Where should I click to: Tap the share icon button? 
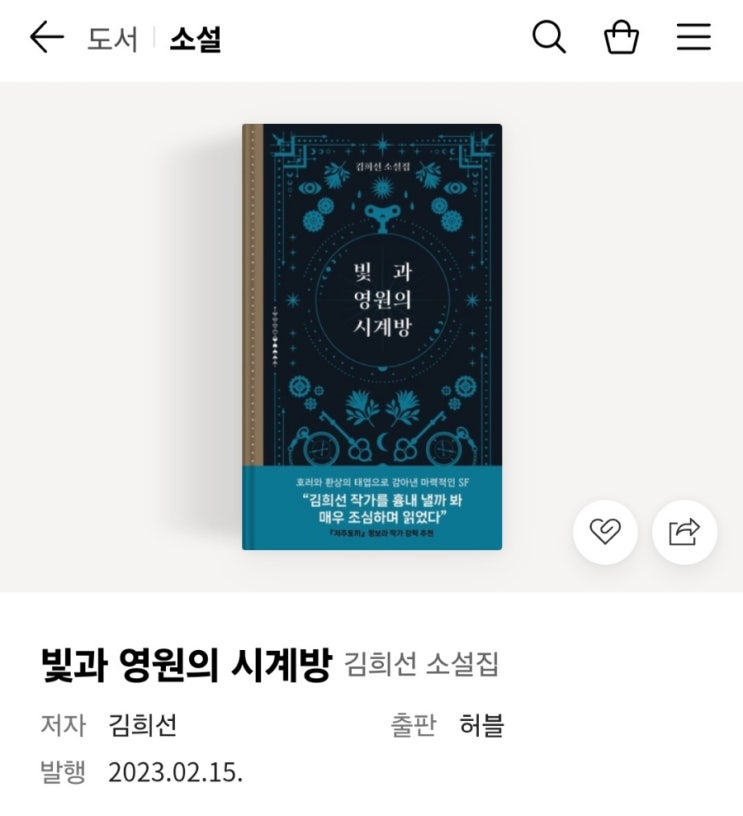684,532
